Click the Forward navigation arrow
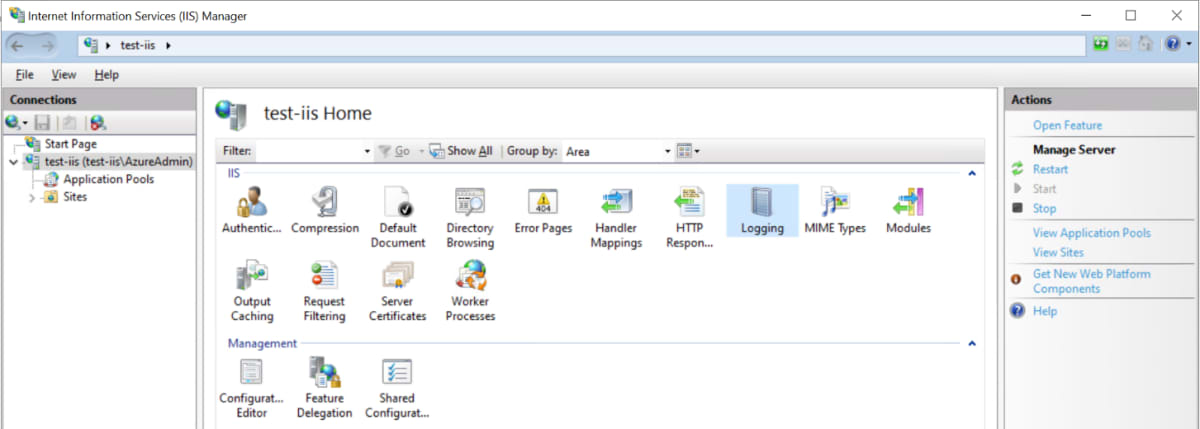 click(x=48, y=45)
